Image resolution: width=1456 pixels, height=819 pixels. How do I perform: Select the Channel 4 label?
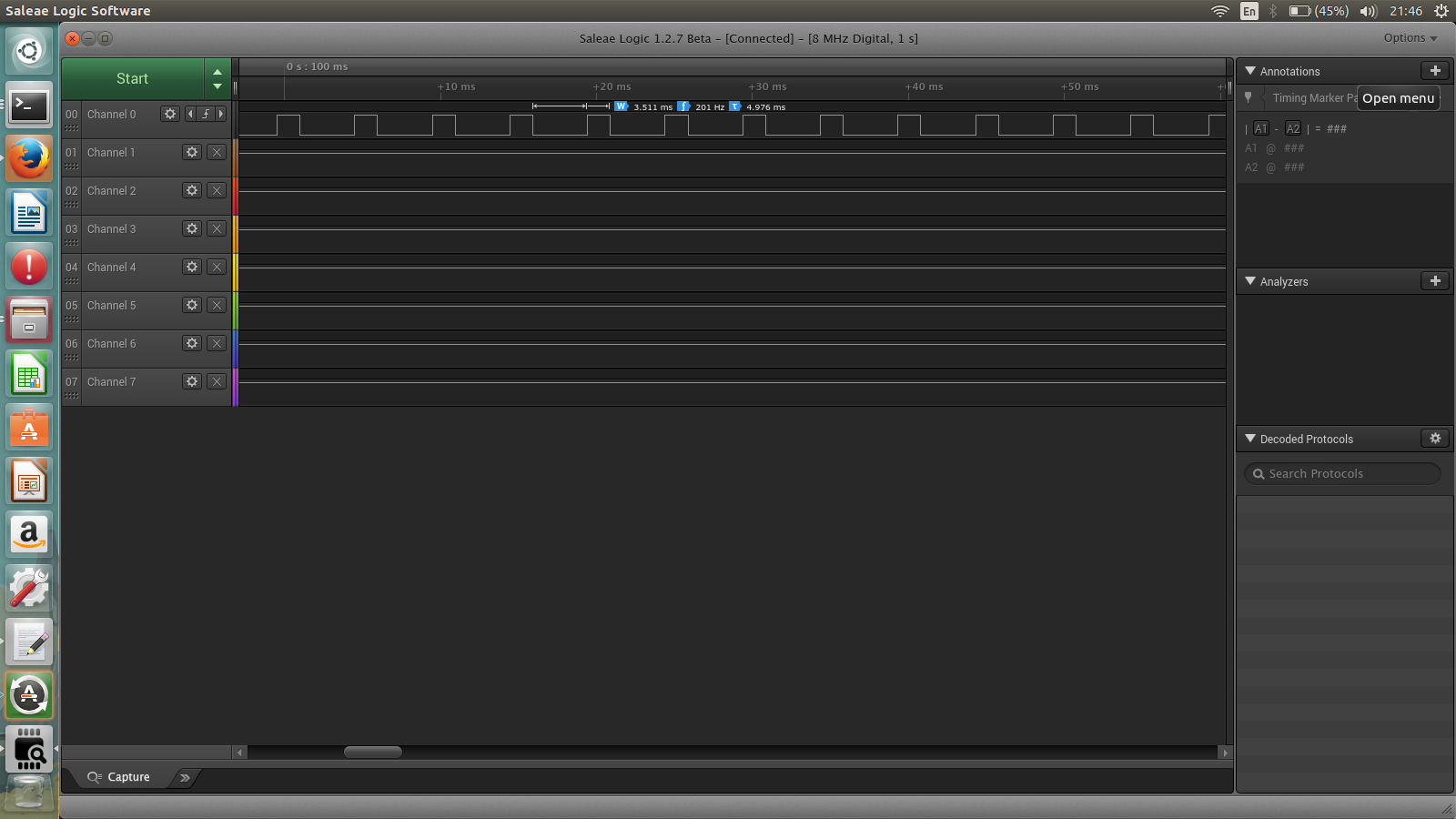pos(112,267)
